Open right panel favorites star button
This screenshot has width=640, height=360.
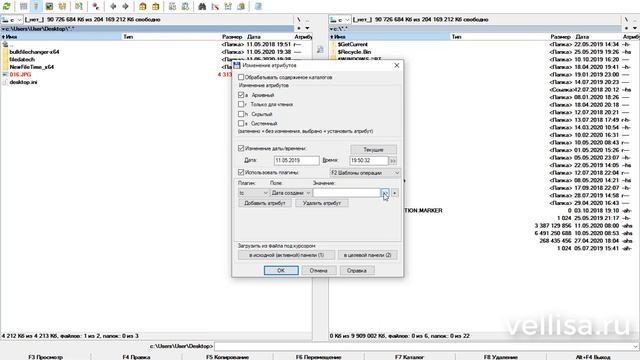click(627, 29)
